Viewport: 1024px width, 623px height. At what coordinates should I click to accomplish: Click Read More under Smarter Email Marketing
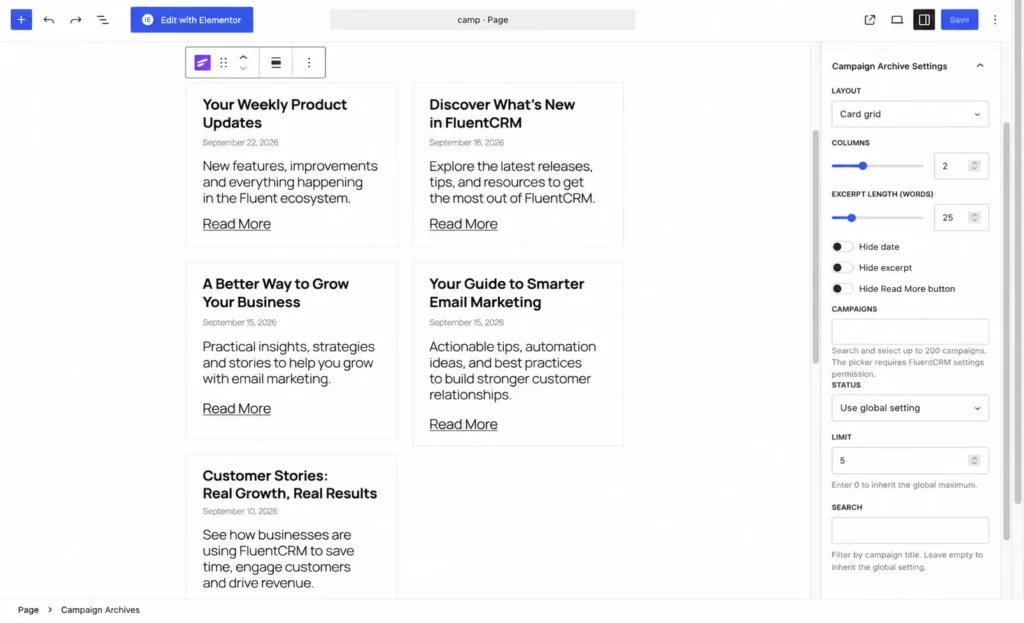click(x=463, y=424)
